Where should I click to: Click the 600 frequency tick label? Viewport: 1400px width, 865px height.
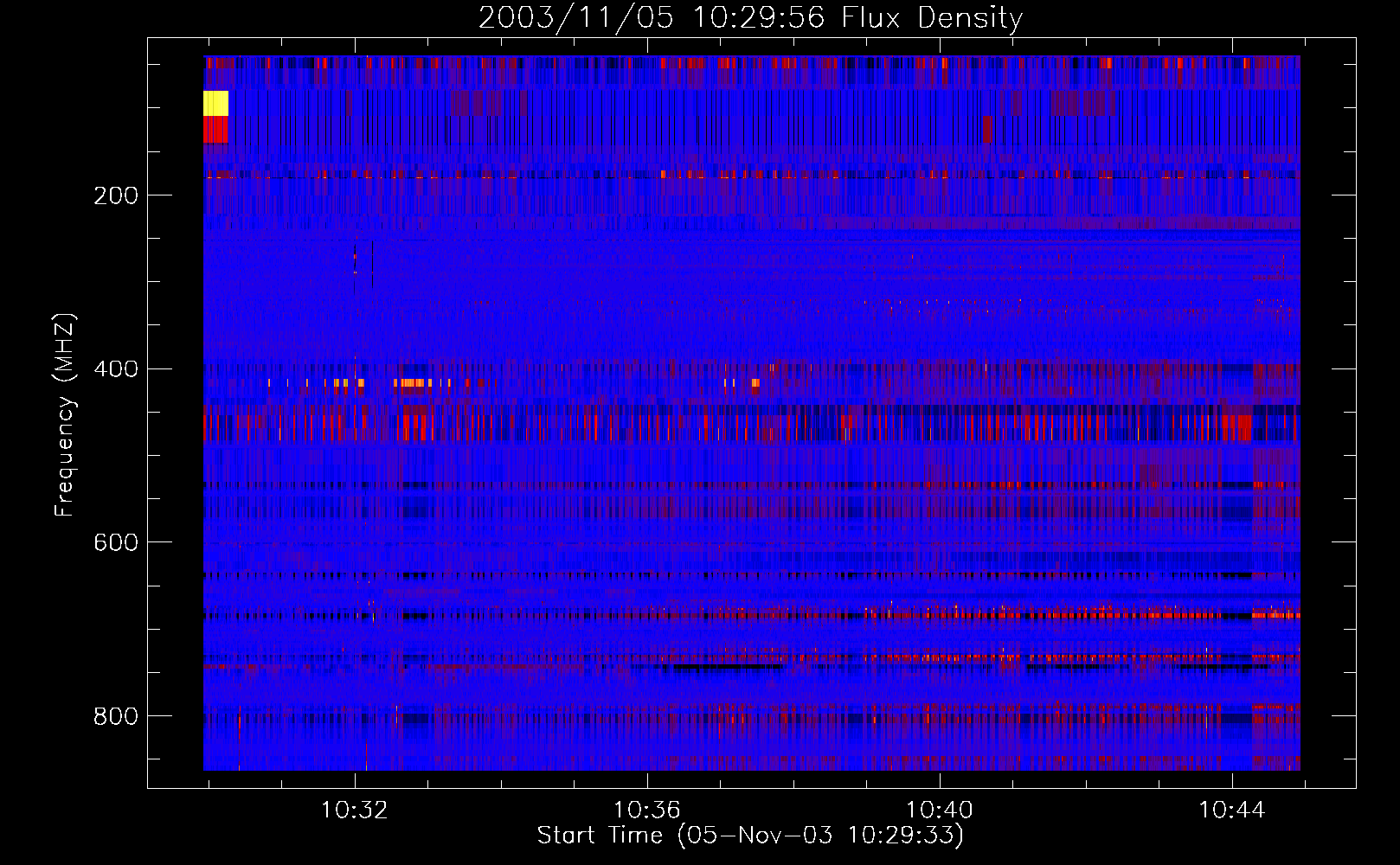tap(116, 542)
